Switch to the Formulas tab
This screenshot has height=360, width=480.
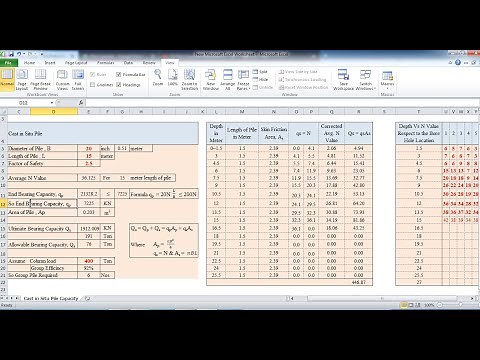(105, 63)
